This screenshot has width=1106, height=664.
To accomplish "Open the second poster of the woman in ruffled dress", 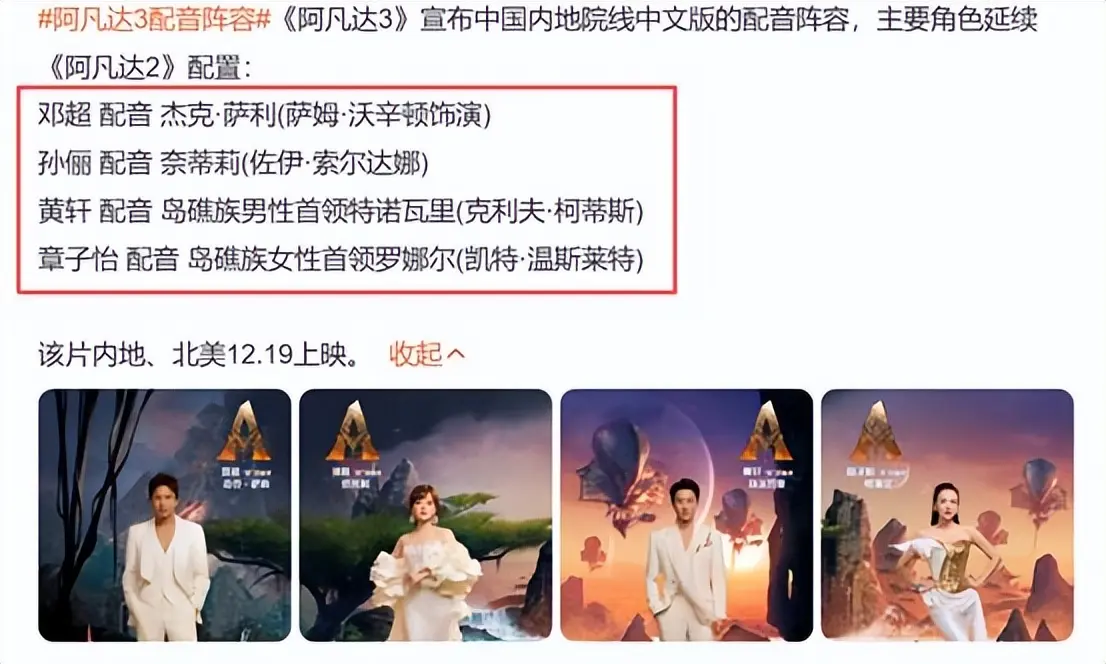I will [425, 515].
